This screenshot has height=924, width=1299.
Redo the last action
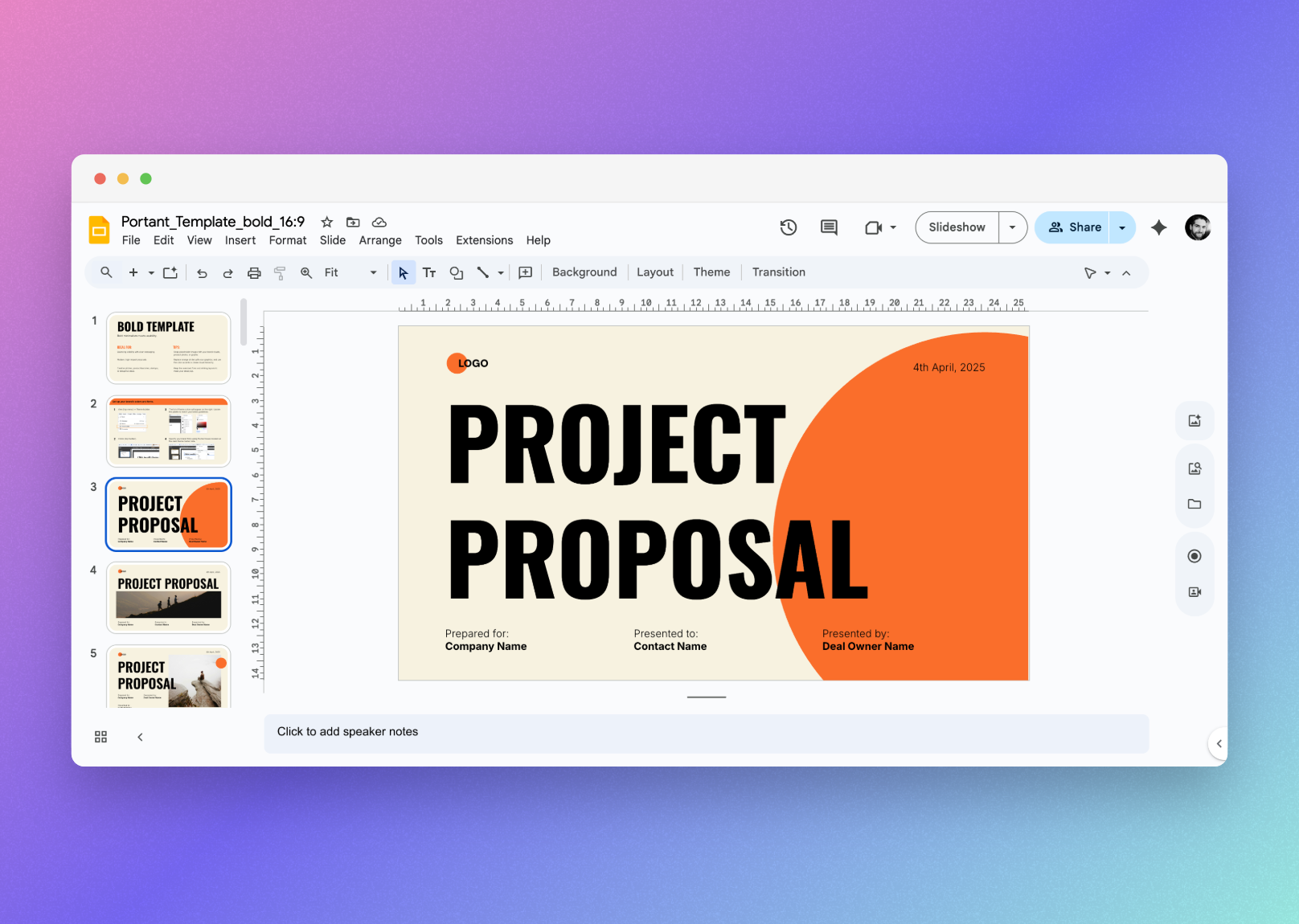click(x=227, y=273)
